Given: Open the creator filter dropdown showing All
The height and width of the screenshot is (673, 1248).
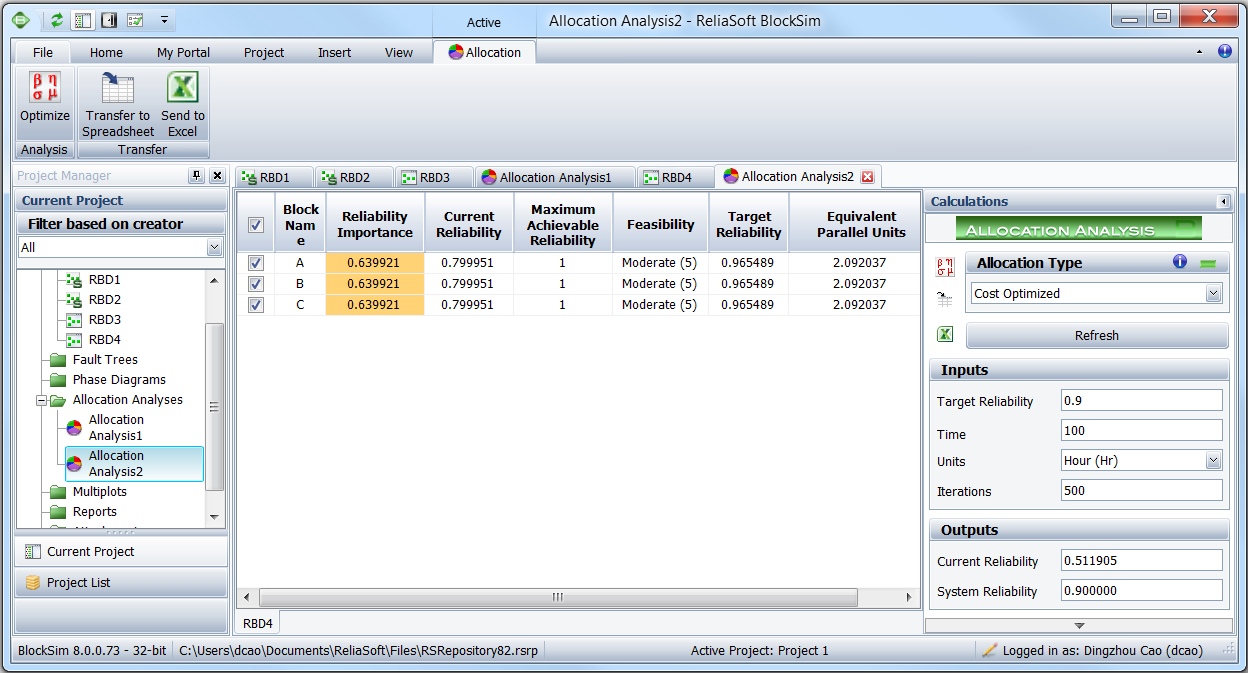Looking at the screenshot, I should [214, 248].
